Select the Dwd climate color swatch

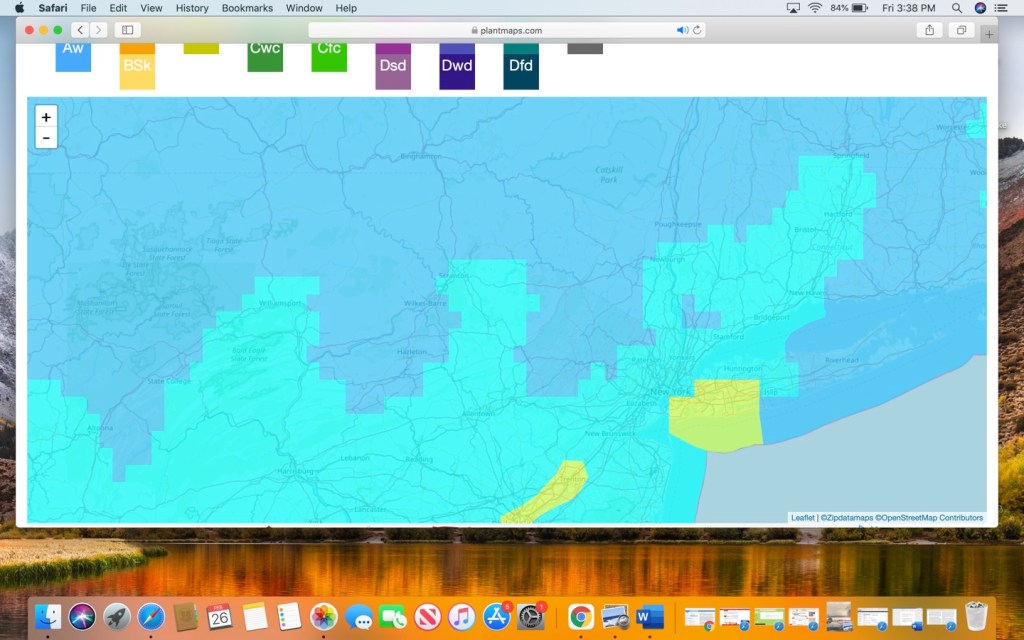(457, 67)
